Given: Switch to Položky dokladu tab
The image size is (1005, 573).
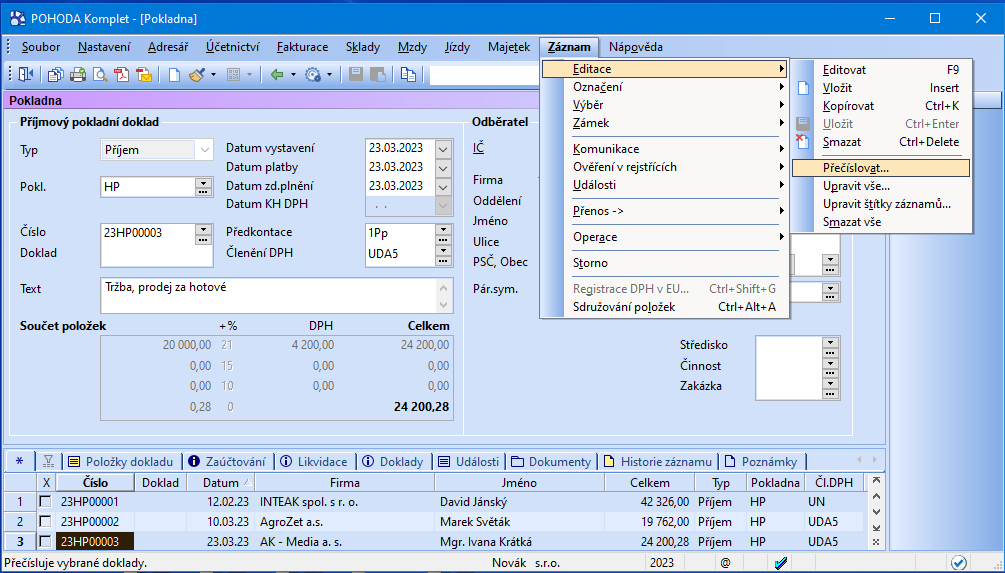Looking at the screenshot, I should point(122,461).
